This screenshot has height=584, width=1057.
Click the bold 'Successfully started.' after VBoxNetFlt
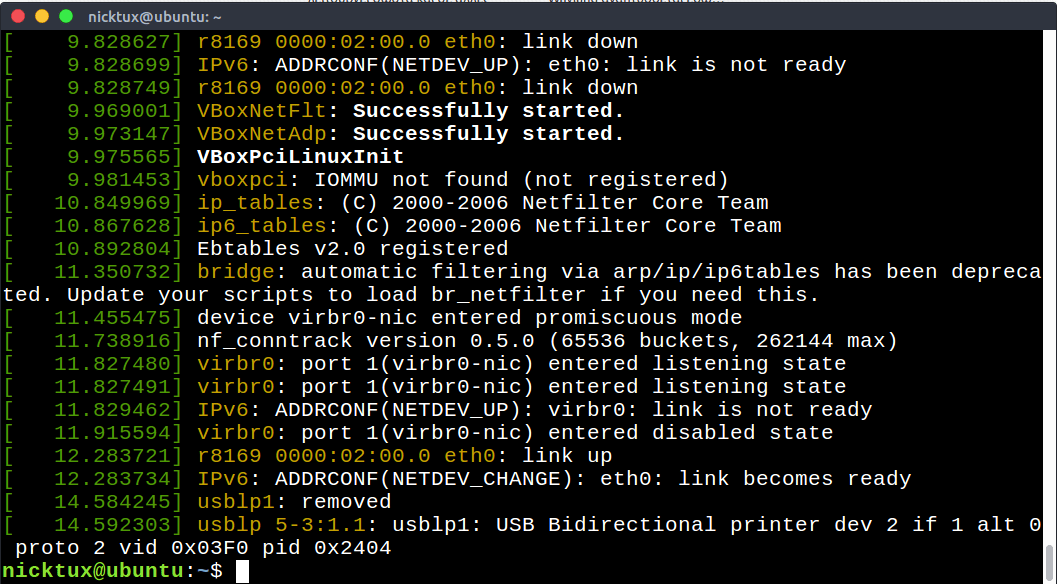click(488, 111)
